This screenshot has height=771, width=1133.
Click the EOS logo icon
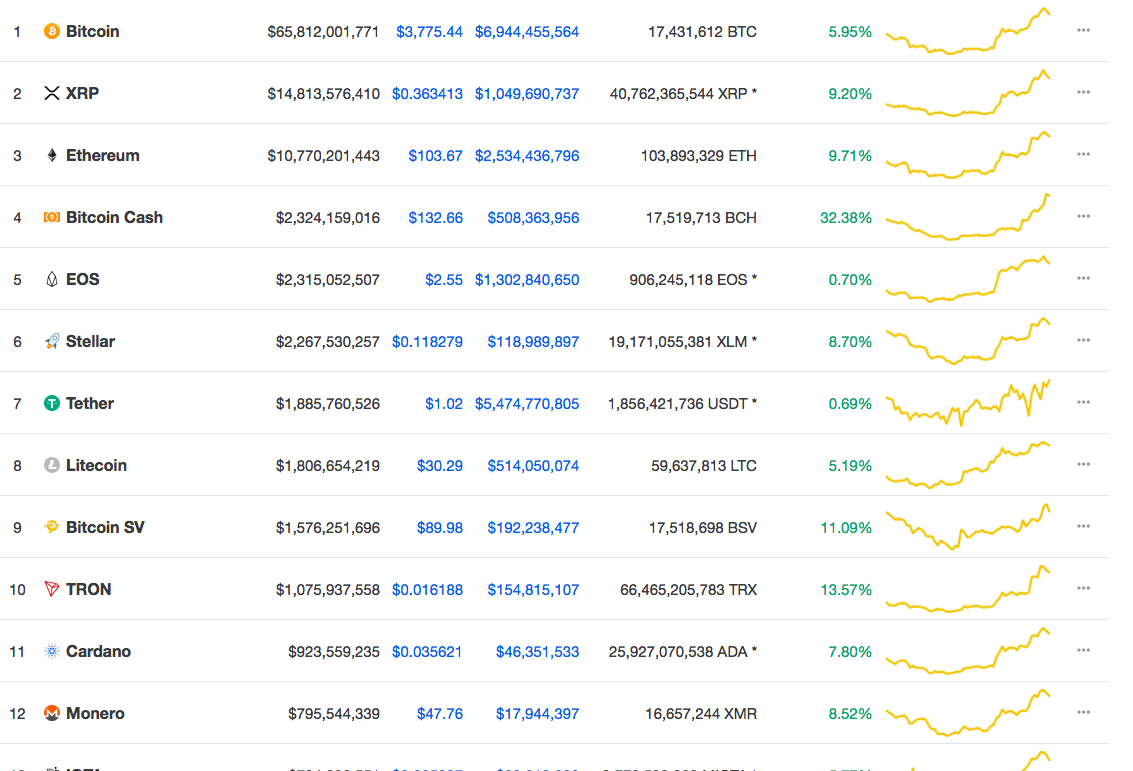[51, 280]
